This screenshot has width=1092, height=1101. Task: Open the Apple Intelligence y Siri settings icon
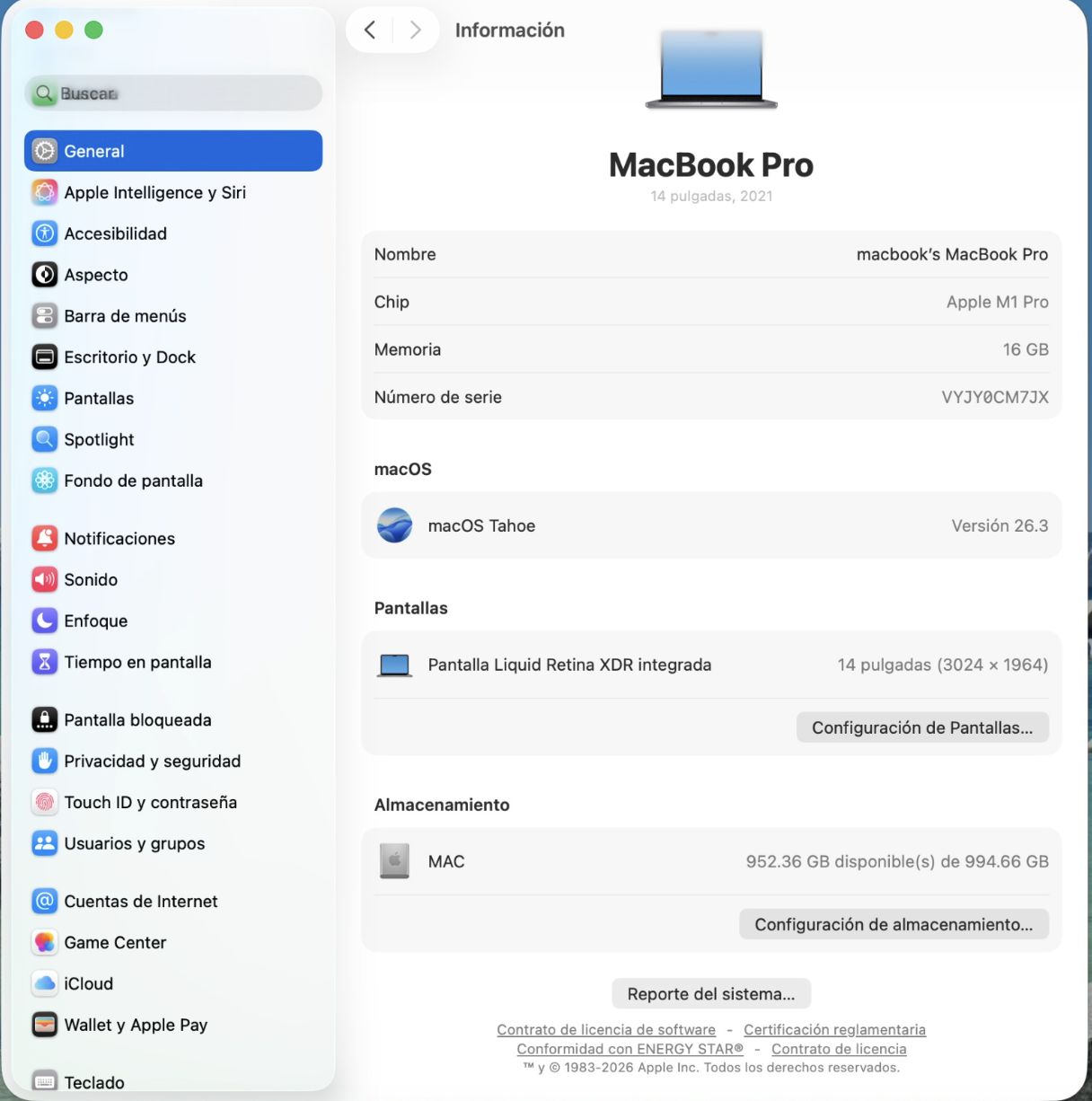pos(44,191)
